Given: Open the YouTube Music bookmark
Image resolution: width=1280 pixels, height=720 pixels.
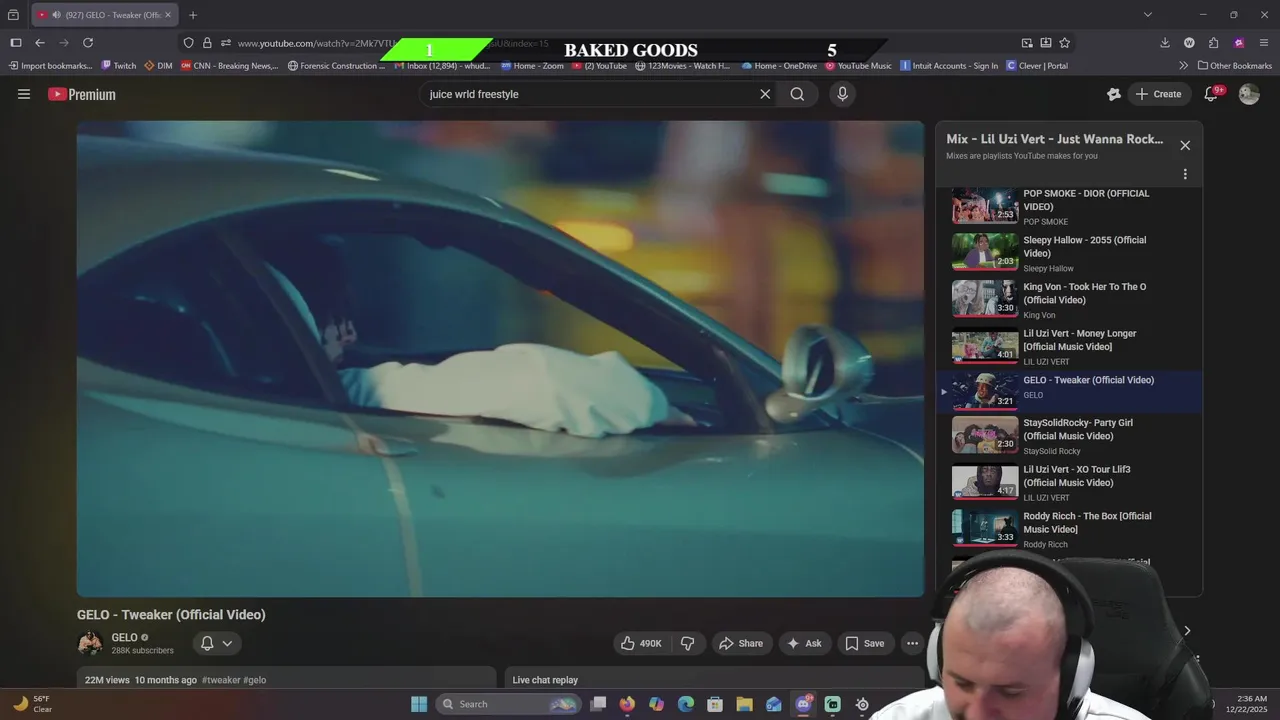Looking at the screenshot, I should point(858,66).
